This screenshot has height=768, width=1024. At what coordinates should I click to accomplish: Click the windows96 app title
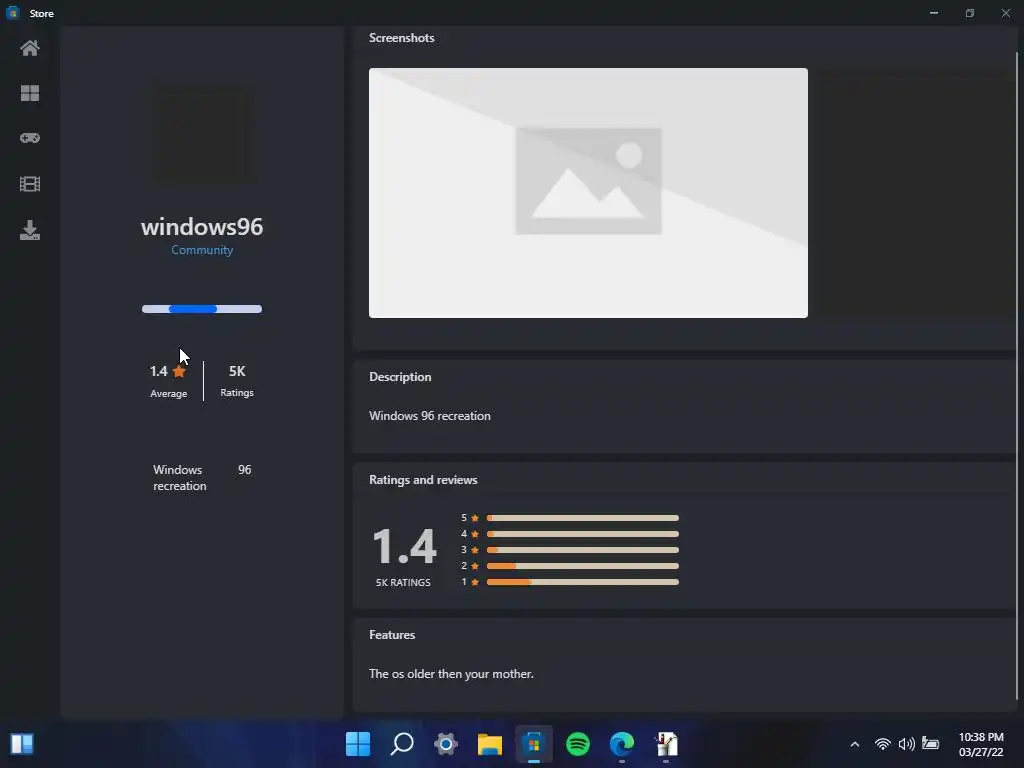pos(202,227)
